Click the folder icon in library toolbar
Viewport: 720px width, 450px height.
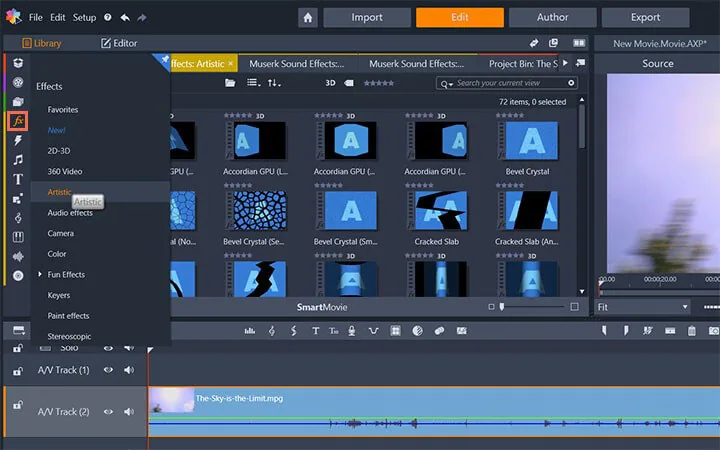tap(230, 83)
